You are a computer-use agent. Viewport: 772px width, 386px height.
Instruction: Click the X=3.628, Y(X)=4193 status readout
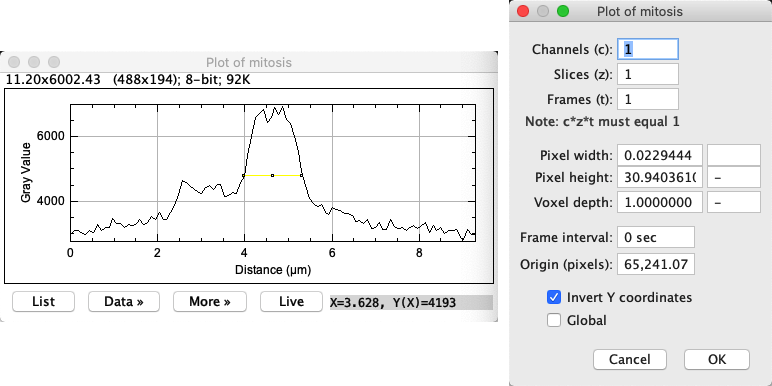pyautogui.click(x=411, y=302)
